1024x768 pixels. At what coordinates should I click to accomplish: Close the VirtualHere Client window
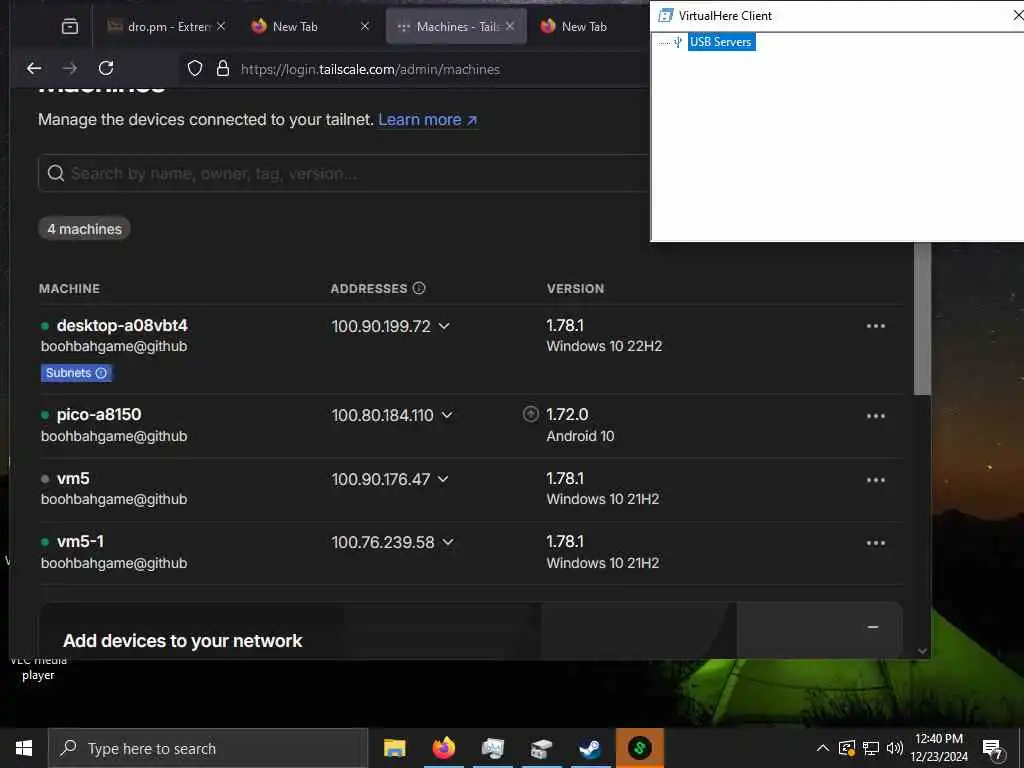coord(1017,15)
